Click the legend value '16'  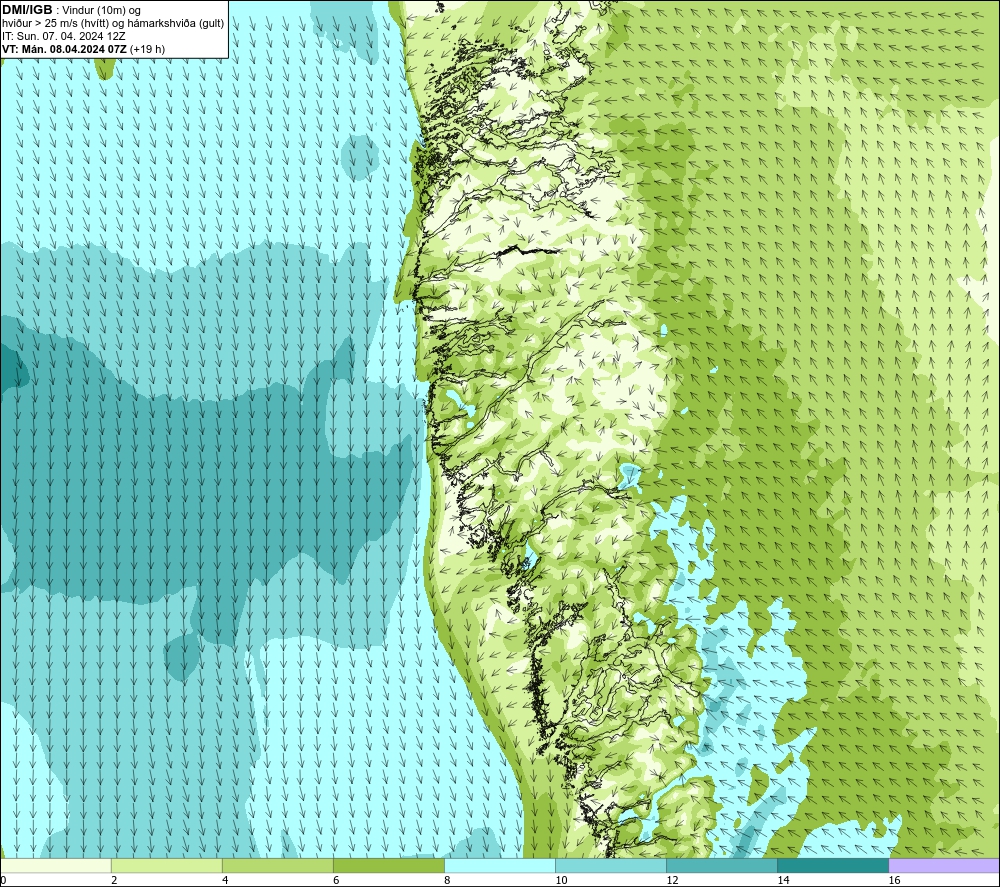point(894,880)
